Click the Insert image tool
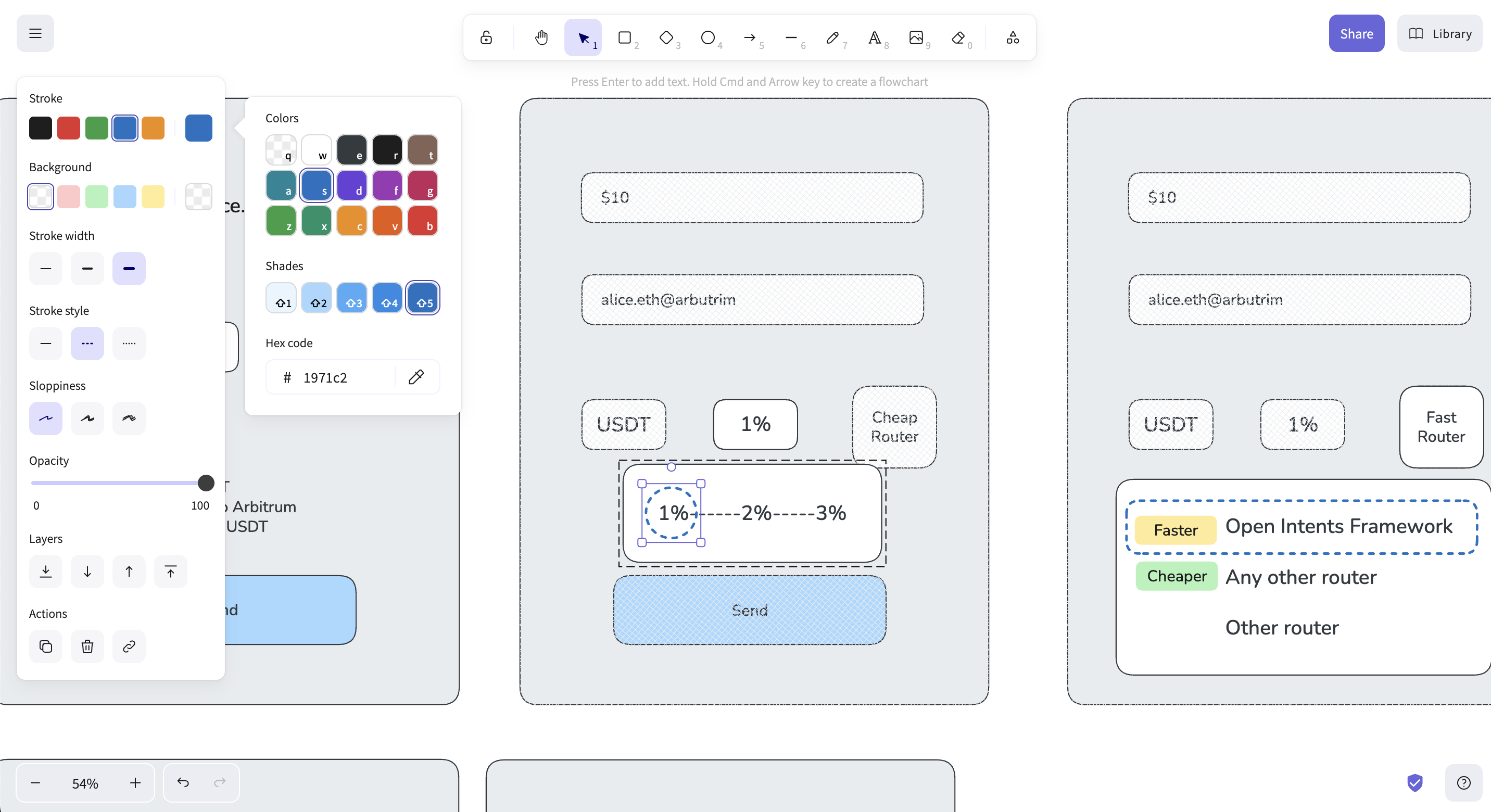The height and width of the screenshot is (812, 1491). pyautogui.click(x=916, y=37)
